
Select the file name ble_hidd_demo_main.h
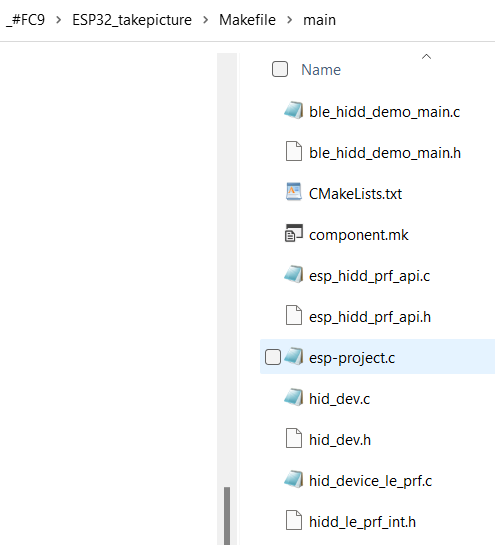[x=385, y=153]
